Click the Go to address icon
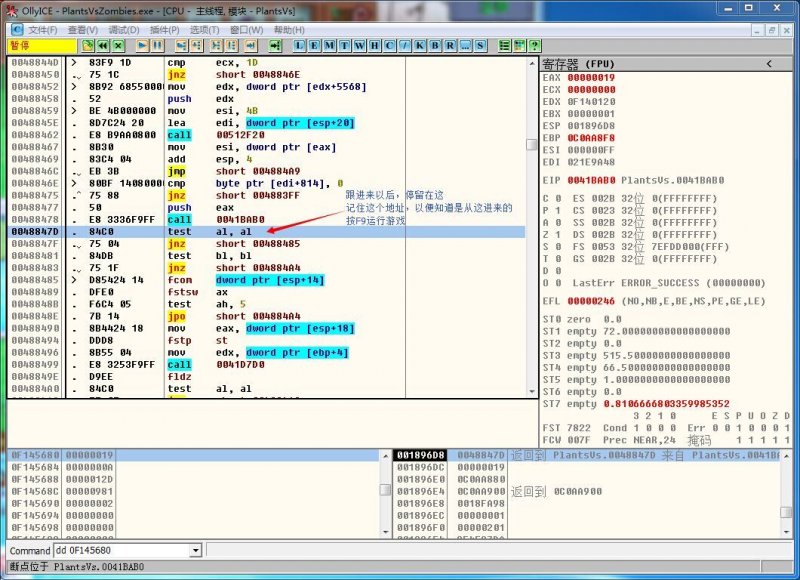The width and height of the screenshot is (800, 580). 275,46
